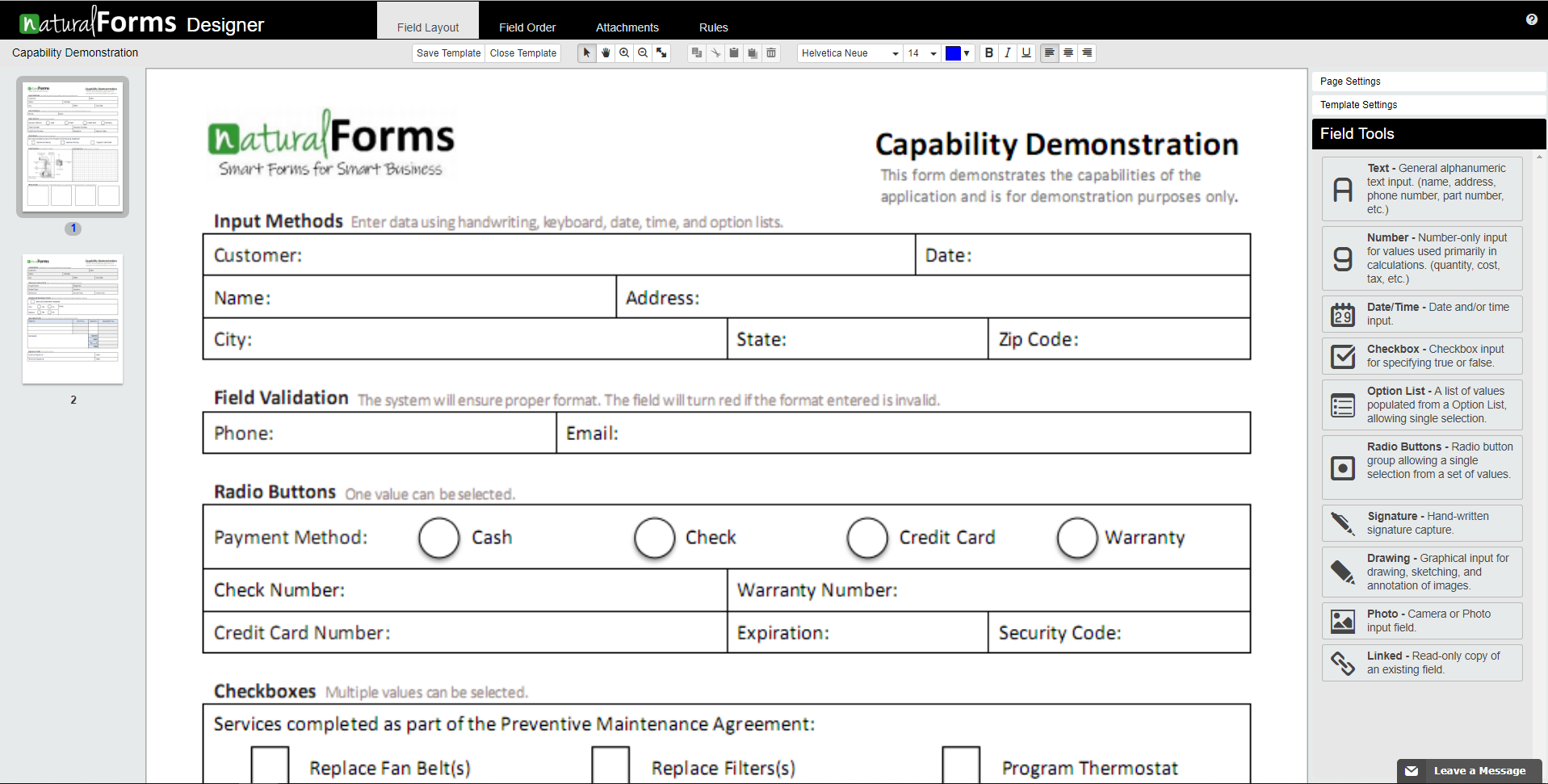Toggle underline formatting

pos(1026,52)
